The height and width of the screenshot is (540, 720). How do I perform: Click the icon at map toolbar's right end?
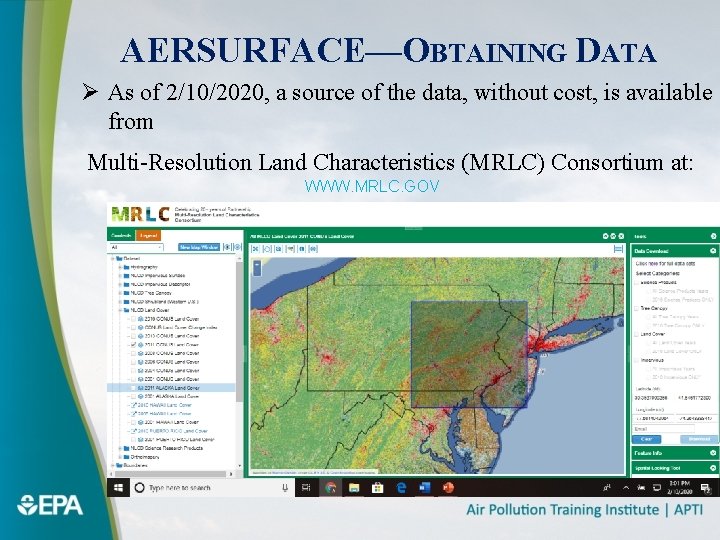pyautogui.click(x=619, y=249)
